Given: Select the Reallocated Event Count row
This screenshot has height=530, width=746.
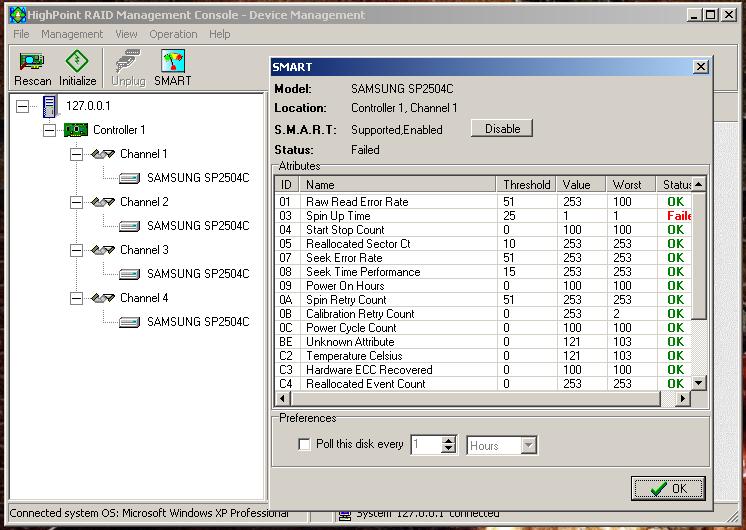Looking at the screenshot, I should pos(483,384).
